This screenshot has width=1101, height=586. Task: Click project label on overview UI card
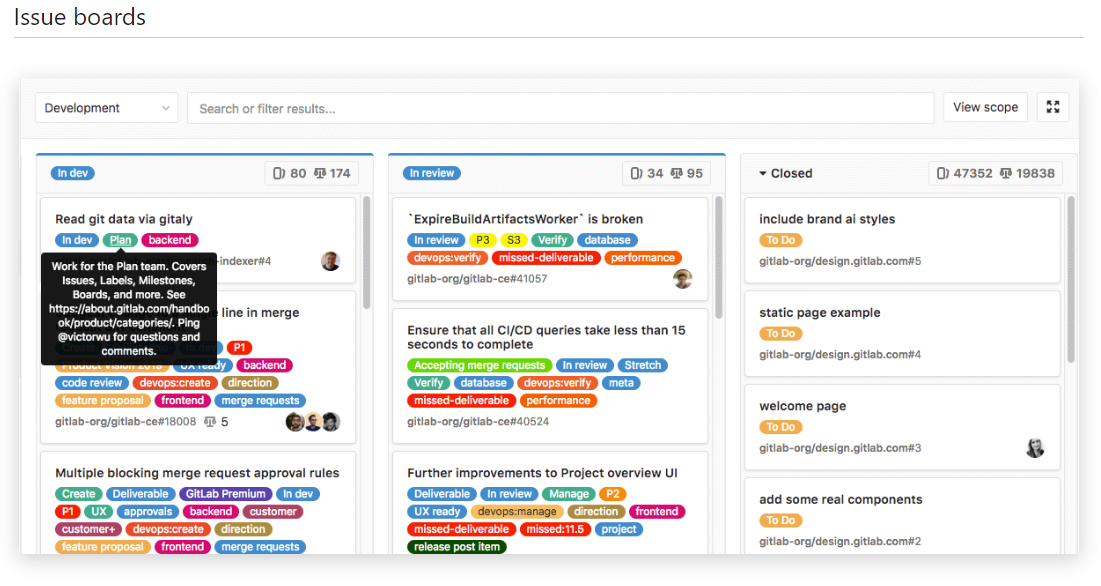tap(619, 529)
